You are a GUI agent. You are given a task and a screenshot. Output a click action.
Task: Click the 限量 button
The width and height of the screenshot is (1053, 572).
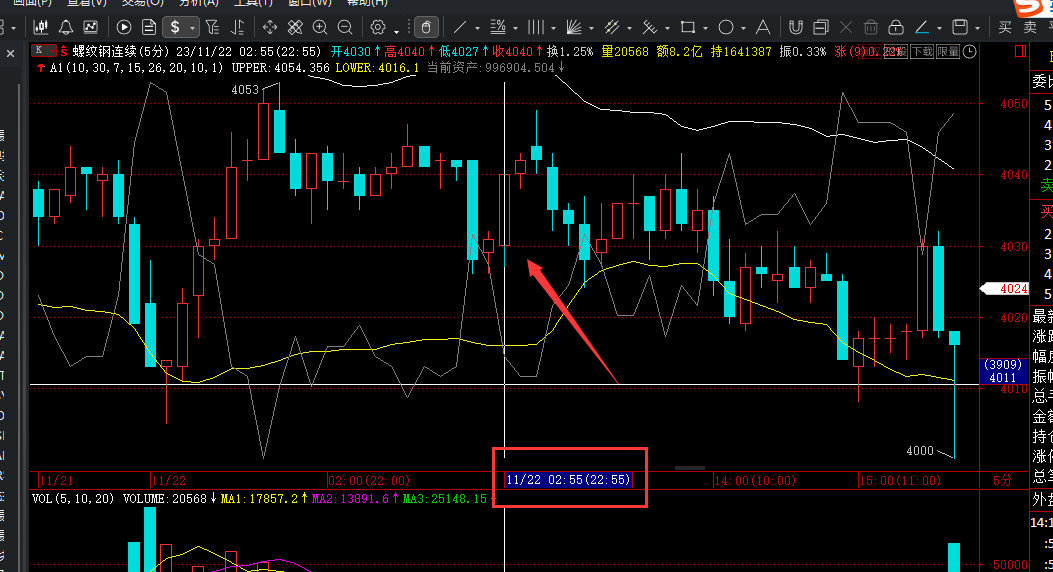point(948,52)
